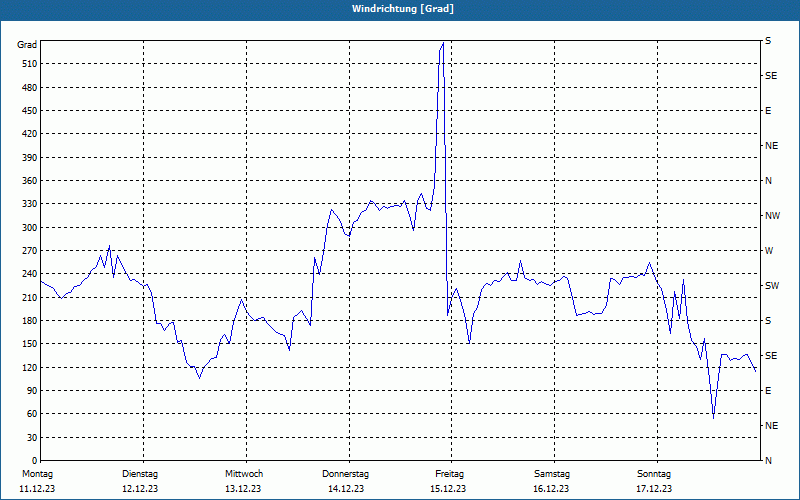The height and width of the screenshot is (500, 800).
Task: Click the Donnerstag day label
Action: [x=345, y=474]
